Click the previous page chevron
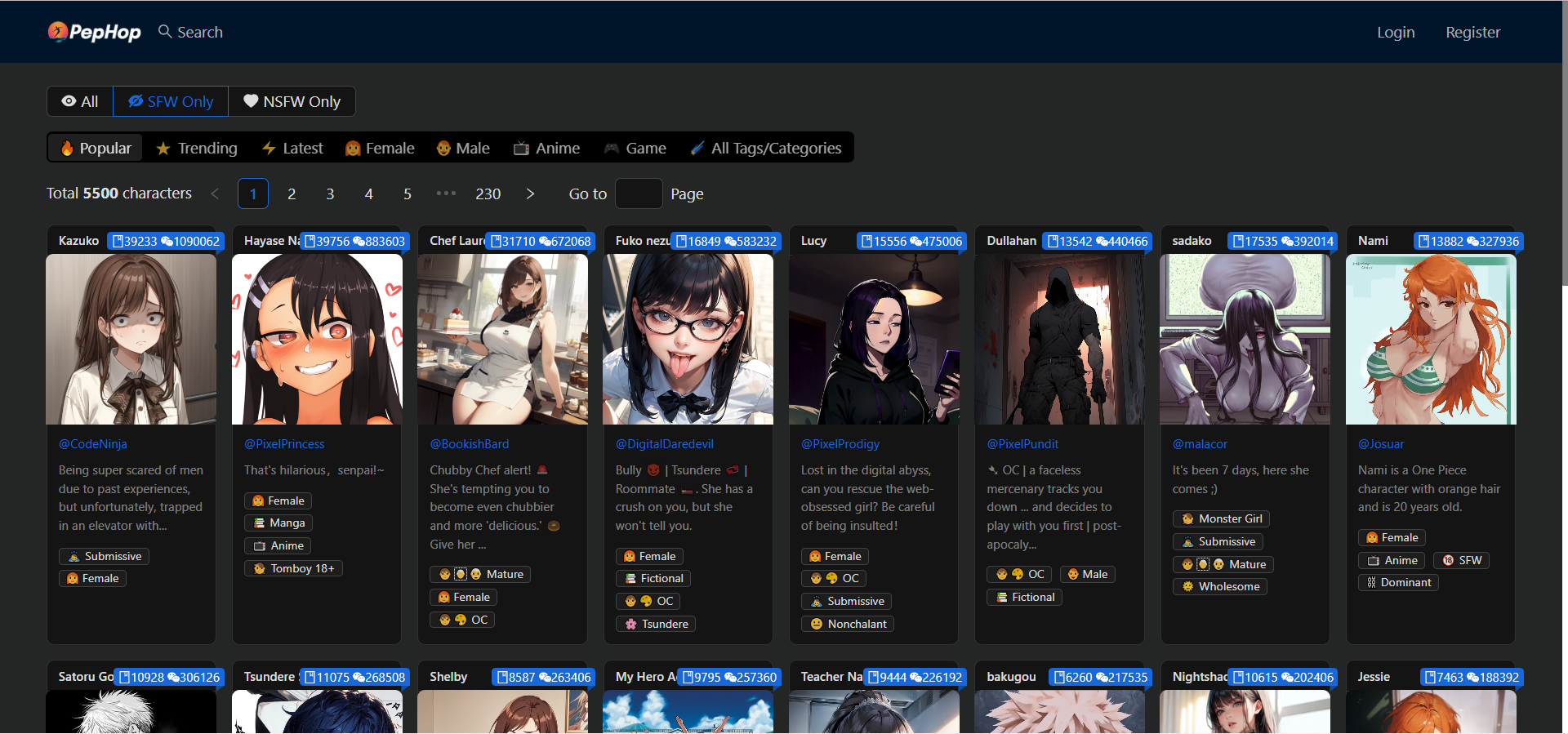1568x734 pixels. tap(215, 194)
